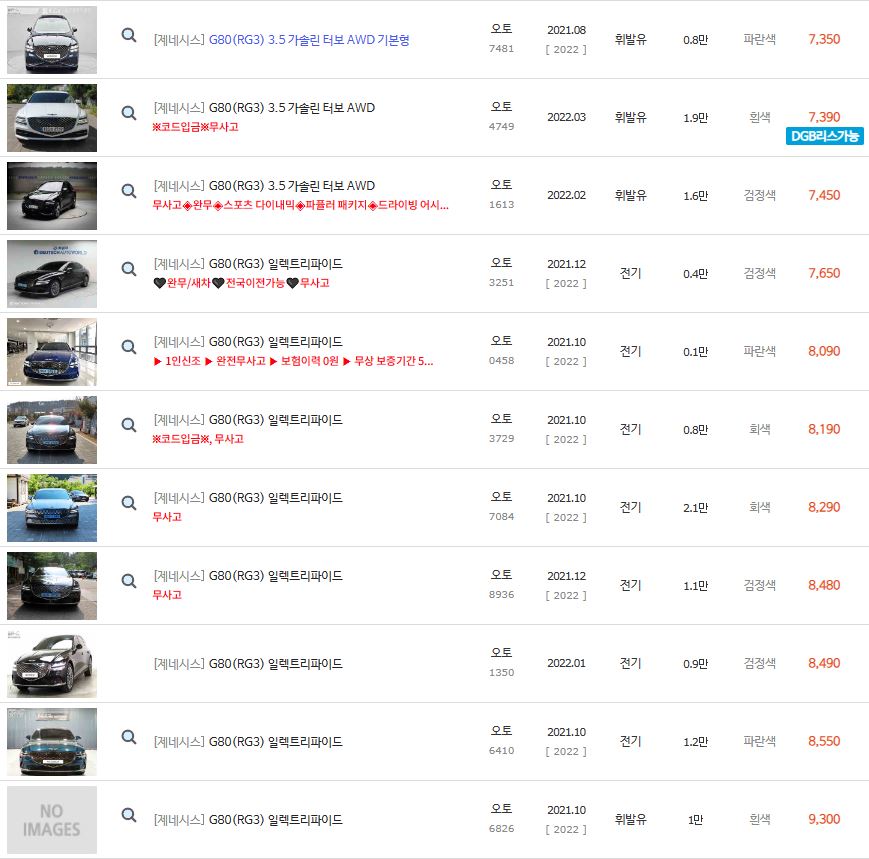The height and width of the screenshot is (859, 869).
Task: Open the magnifier preview for car number 8936
Action: (x=129, y=581)
